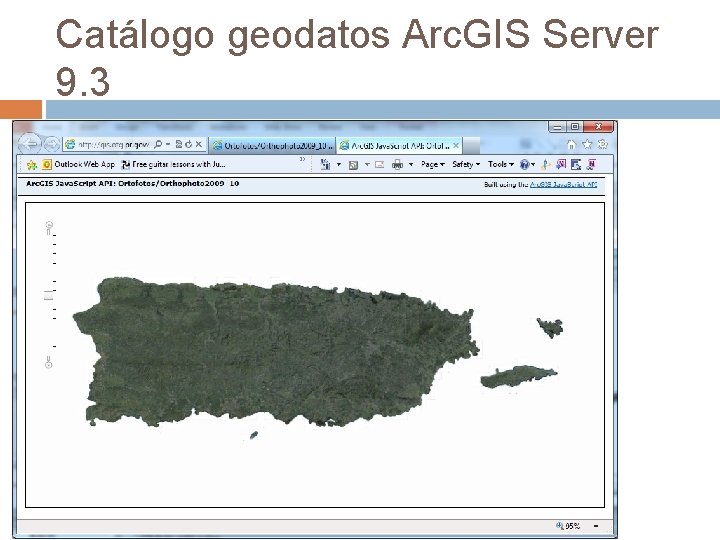
Task: Click the add to favorites bar star
Action: point(31,164)
